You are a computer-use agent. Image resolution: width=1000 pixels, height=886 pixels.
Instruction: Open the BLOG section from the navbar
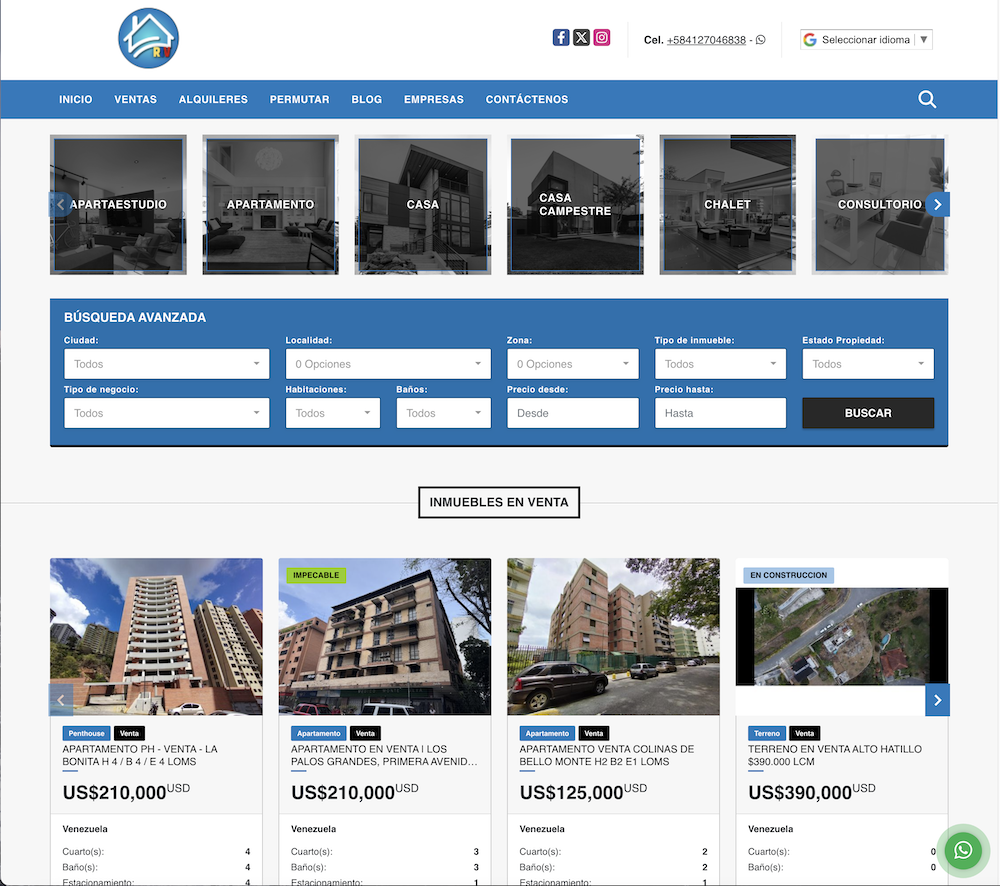[x=366, y=99]
